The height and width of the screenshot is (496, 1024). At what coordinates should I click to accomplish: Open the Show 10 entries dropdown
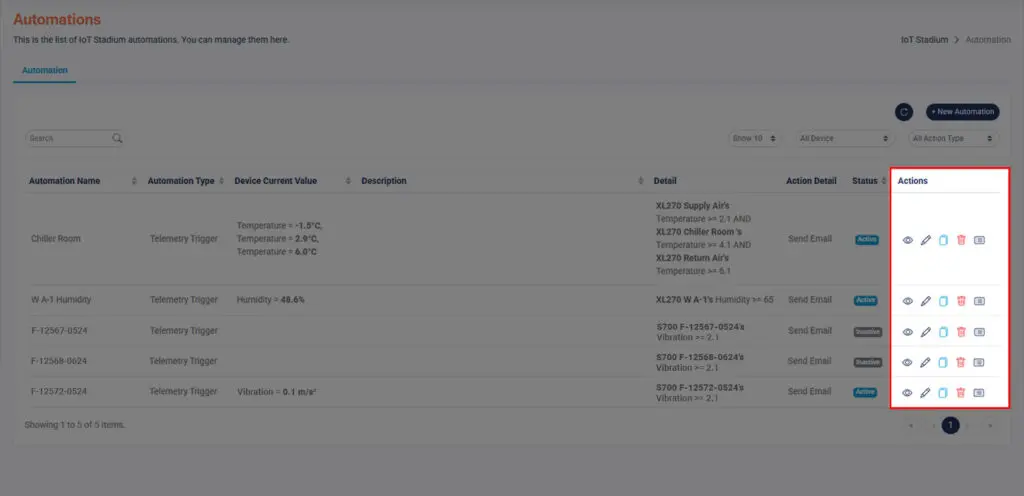click(754, 138)
